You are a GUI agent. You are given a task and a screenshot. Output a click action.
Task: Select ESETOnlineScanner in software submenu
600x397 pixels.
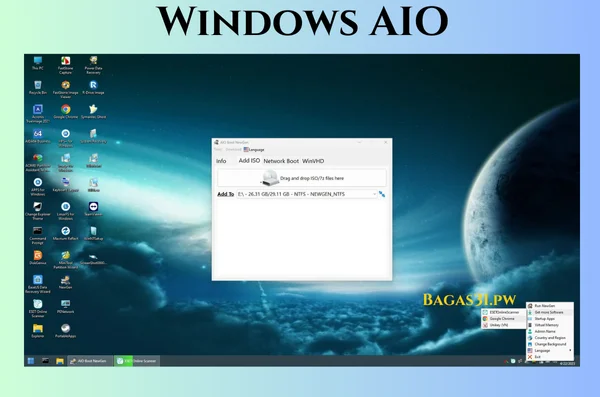503,312
